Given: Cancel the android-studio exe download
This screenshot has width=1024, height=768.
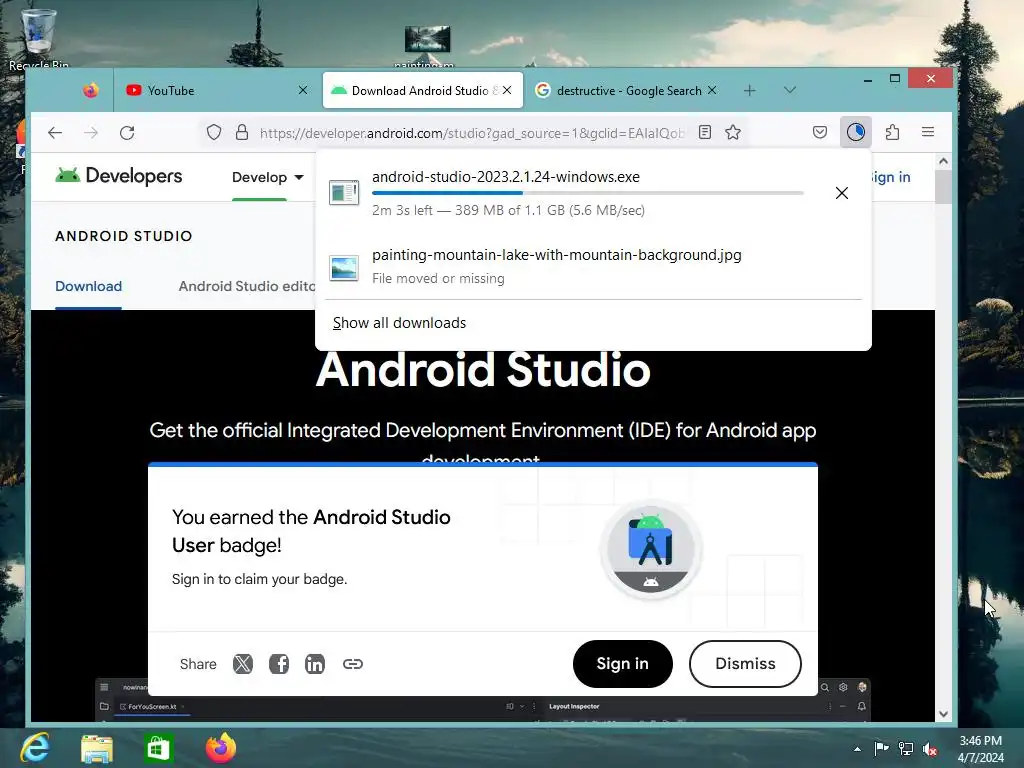Looking at the screenshot, I should [842, 193].
